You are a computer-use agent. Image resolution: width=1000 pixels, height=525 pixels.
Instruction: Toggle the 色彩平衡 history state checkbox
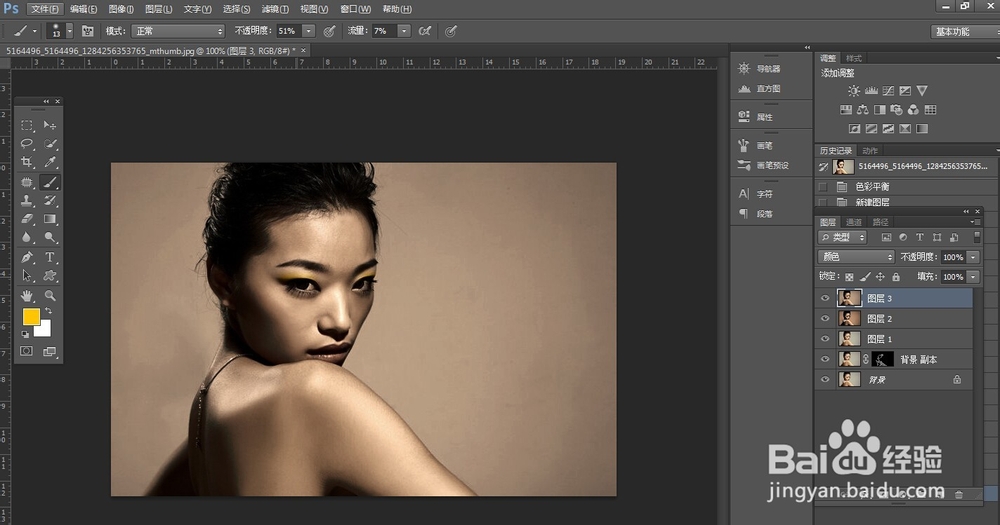click(x=823, y=187)
